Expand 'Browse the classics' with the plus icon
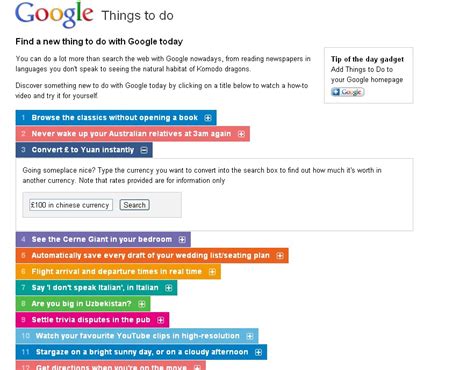This screenshot has width=474, height=370. (x=208, y=118)
